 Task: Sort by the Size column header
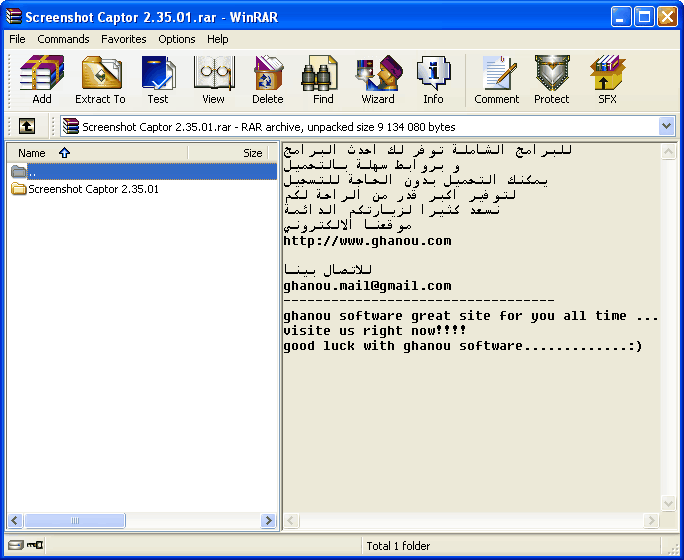[x=228, y=153]
